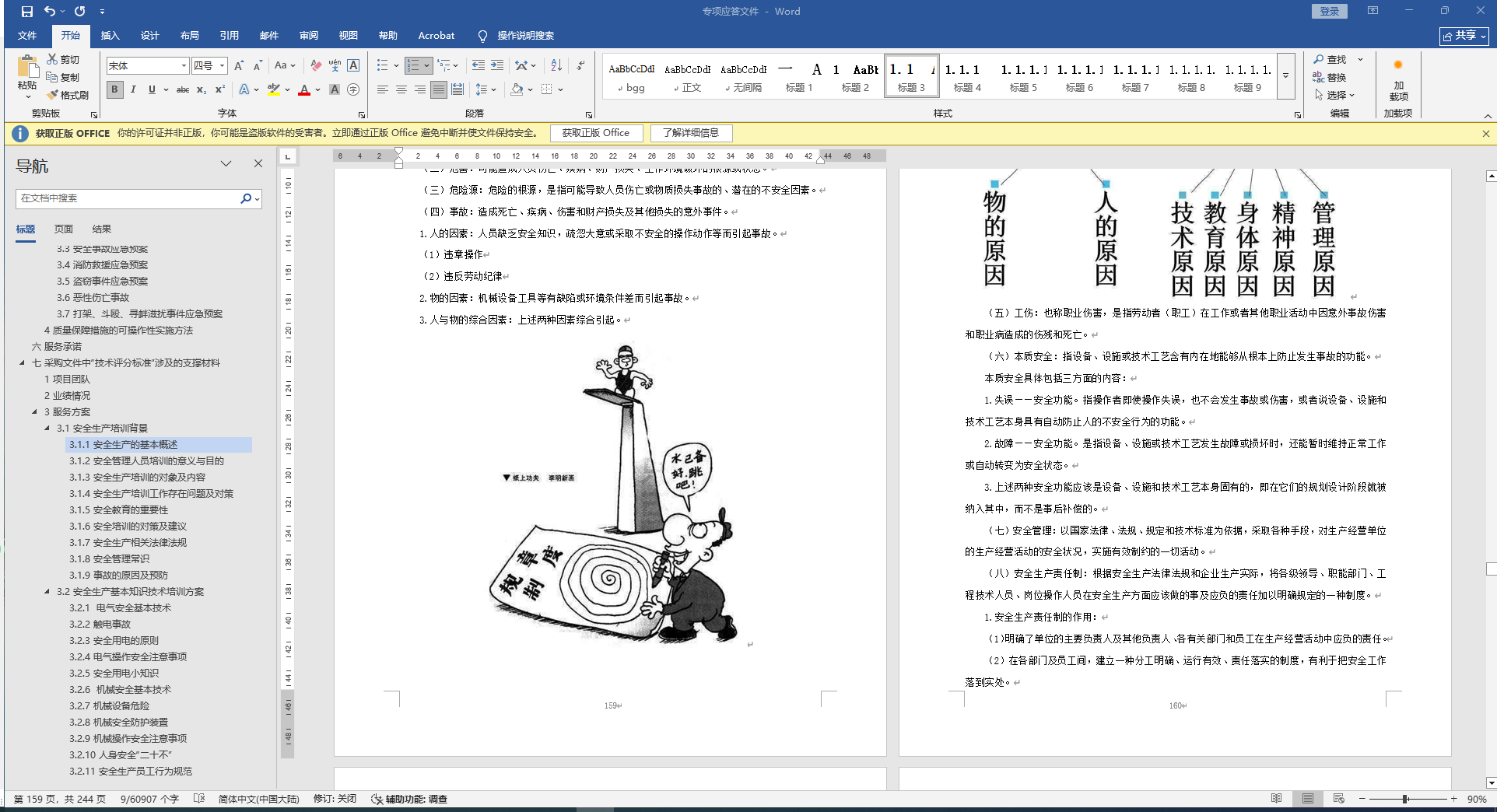Click the 登录 sign-in button
Screen dimensions: 1497x812
point(1330,11)
